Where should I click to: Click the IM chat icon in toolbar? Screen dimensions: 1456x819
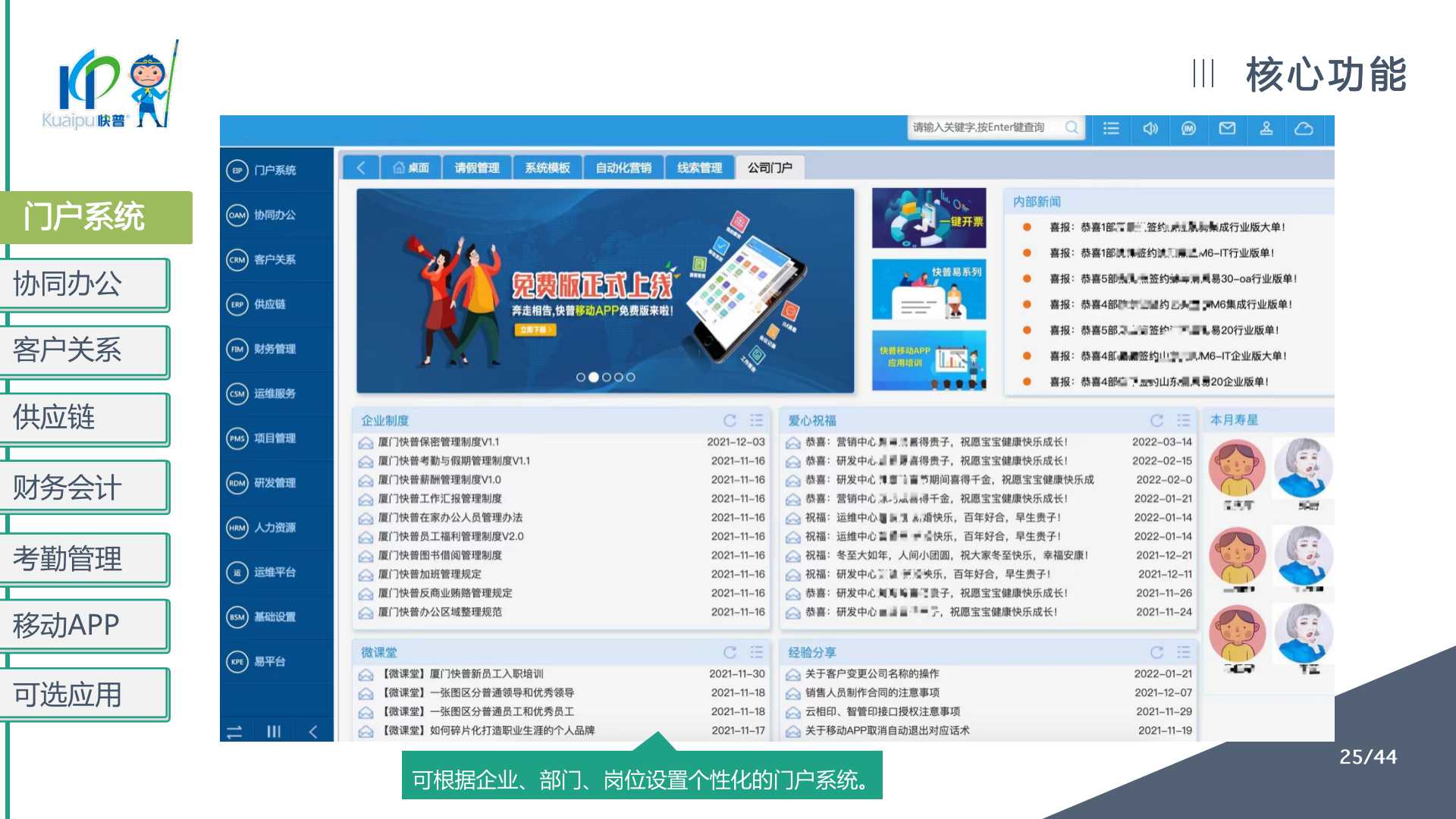tap(1188, 128)
